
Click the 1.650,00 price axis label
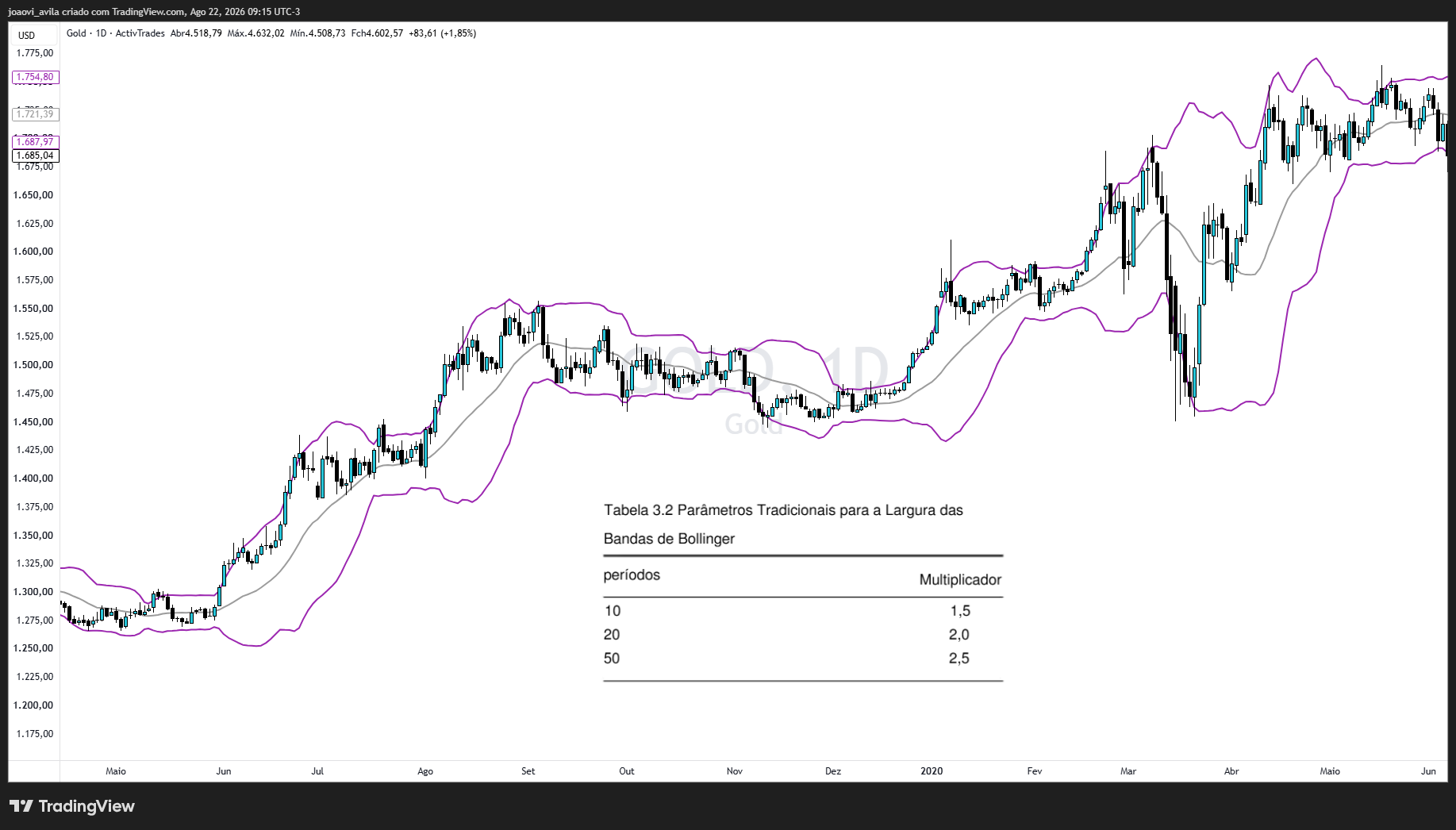(x=35, y=195)
